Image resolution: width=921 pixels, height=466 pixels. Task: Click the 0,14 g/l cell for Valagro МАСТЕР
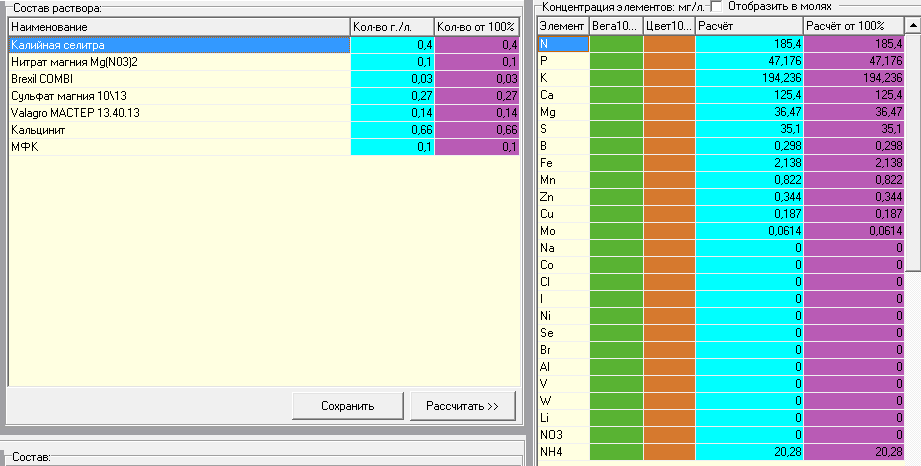[x=392, y=113]
